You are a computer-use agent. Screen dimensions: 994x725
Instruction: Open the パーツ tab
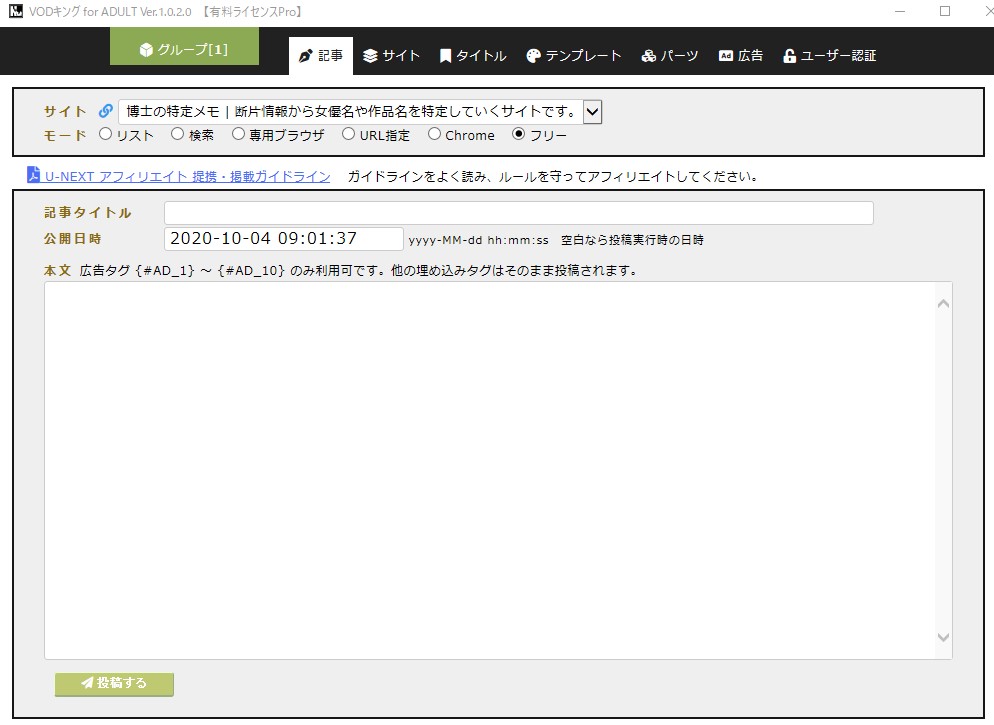[670, 56]
